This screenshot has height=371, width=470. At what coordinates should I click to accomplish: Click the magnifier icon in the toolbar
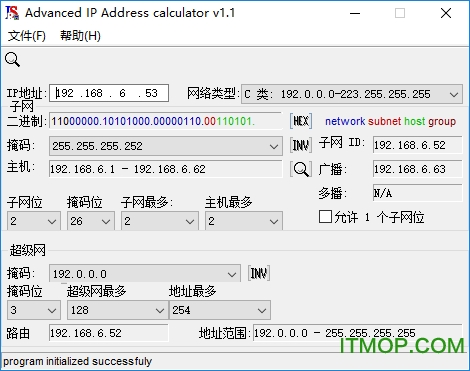pyautogui.click(x=12, y=60)
